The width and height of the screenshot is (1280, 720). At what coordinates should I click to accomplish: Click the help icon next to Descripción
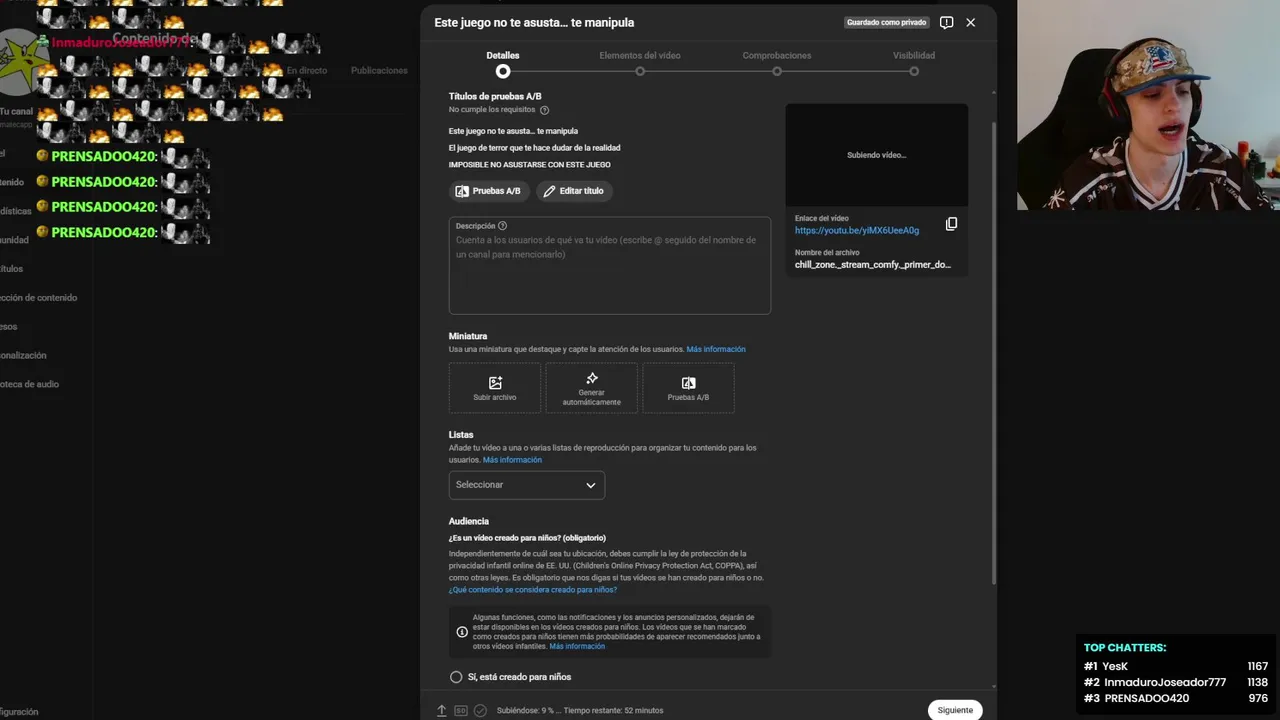click(x=502, y=226)
